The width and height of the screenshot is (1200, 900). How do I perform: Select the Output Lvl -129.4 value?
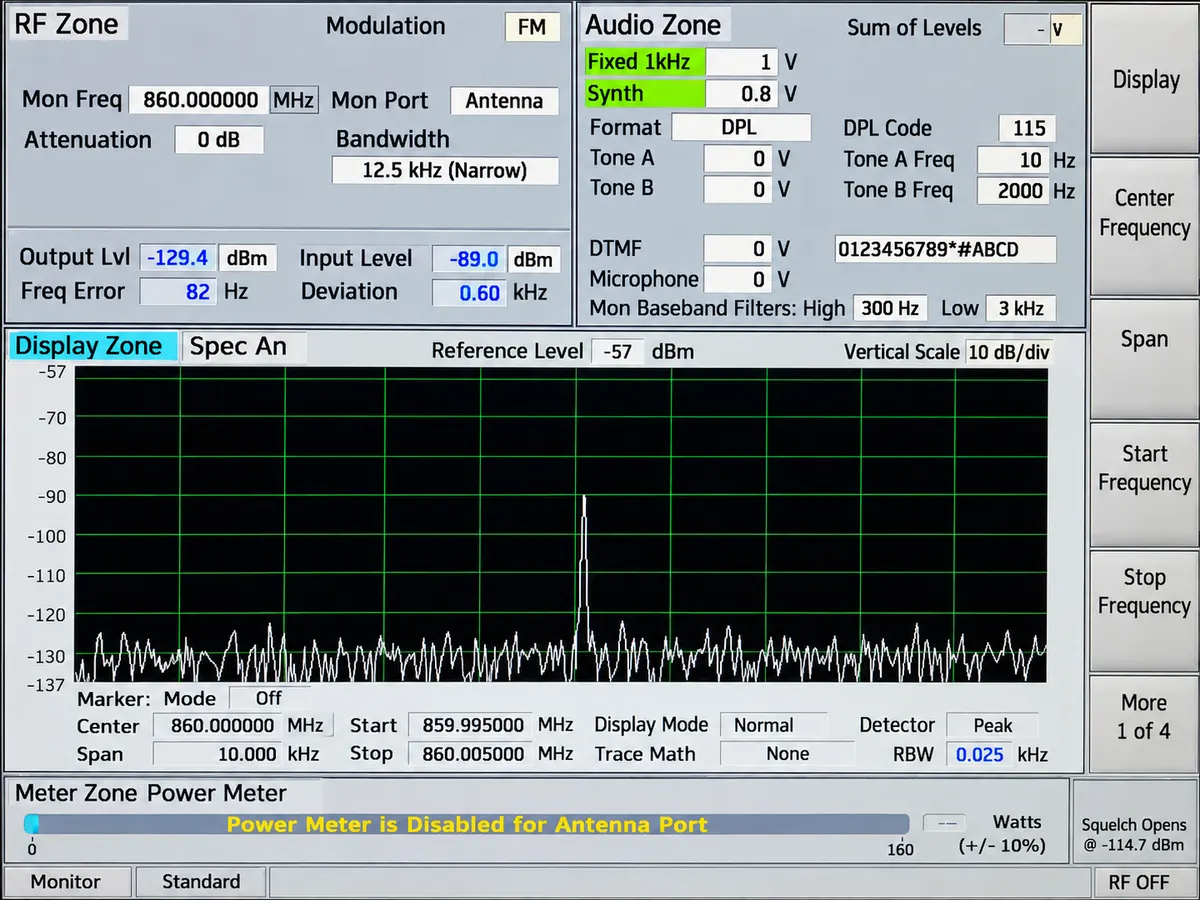point(177,258)
